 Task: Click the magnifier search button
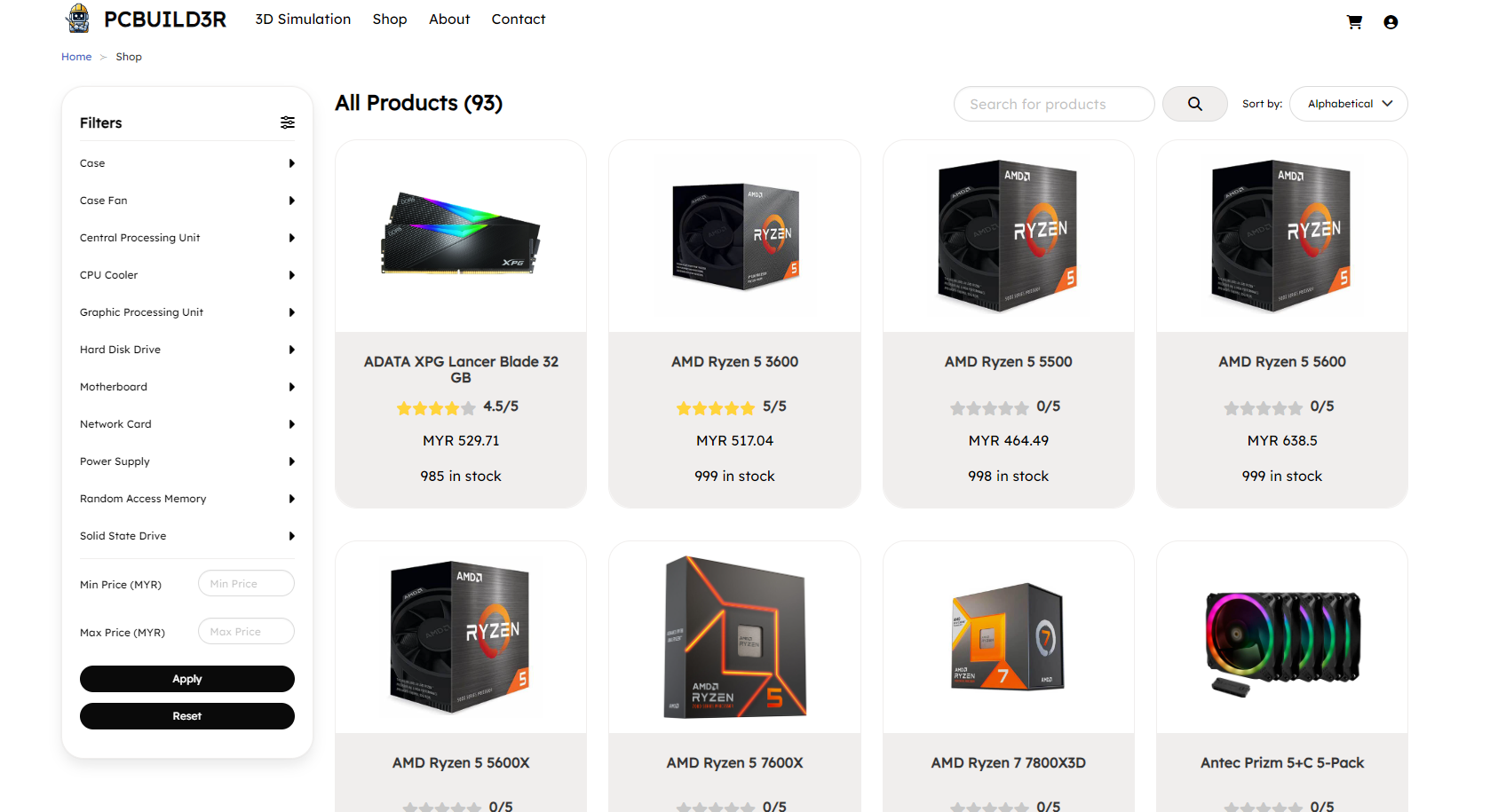point(1194,104)
